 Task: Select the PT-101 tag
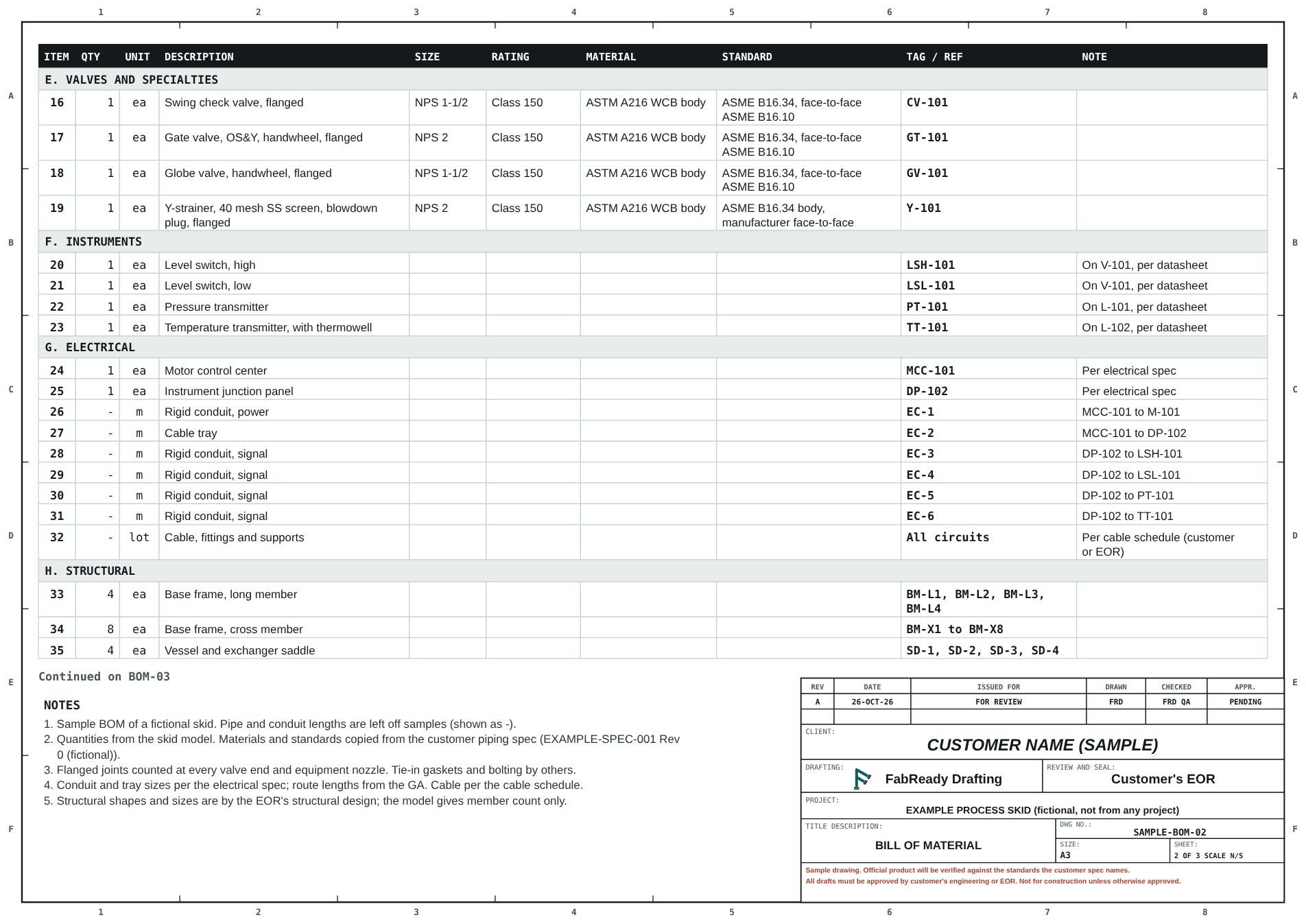[927, 307]
